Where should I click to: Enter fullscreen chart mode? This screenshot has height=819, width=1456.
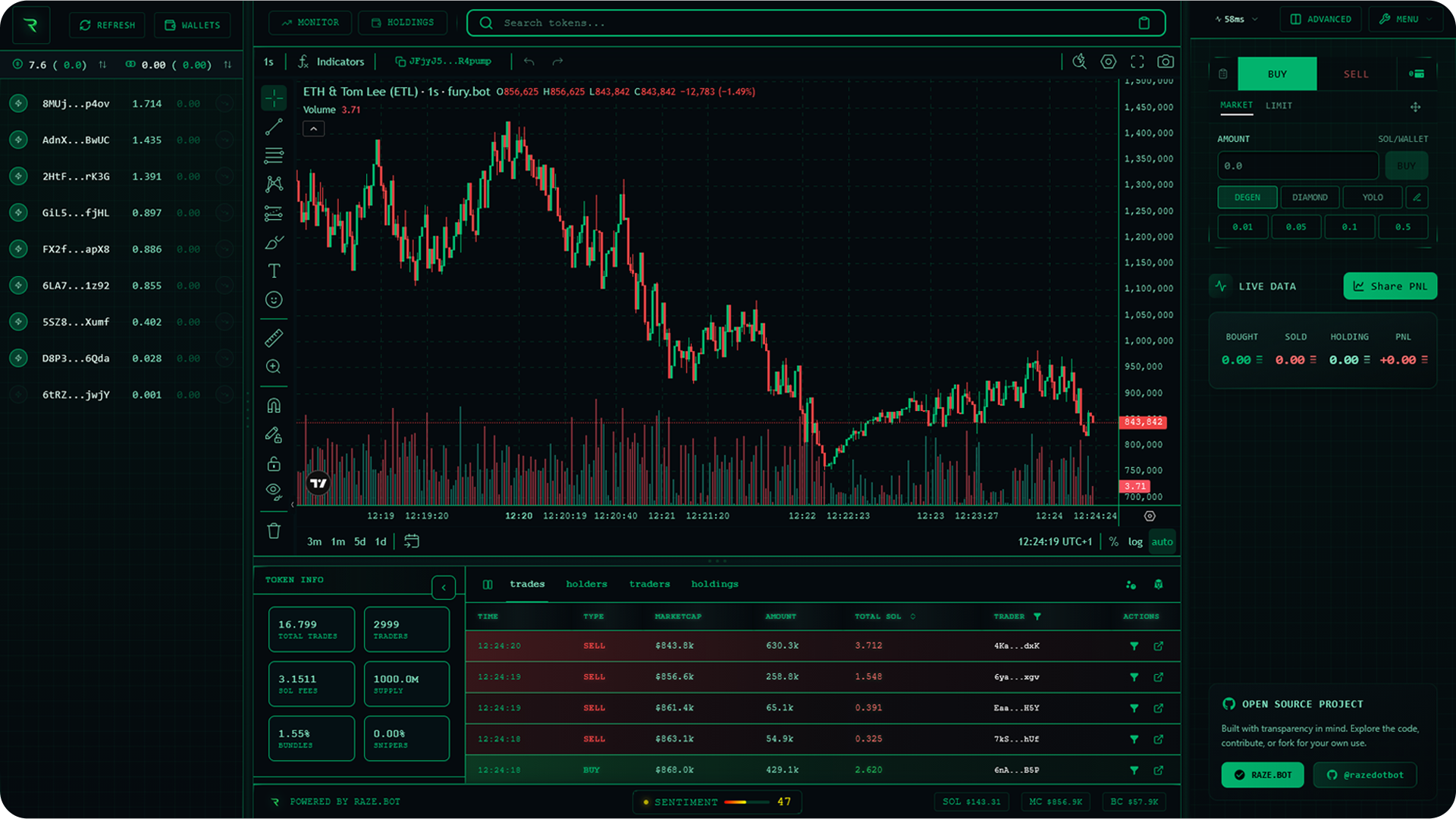pos(1137,61)
